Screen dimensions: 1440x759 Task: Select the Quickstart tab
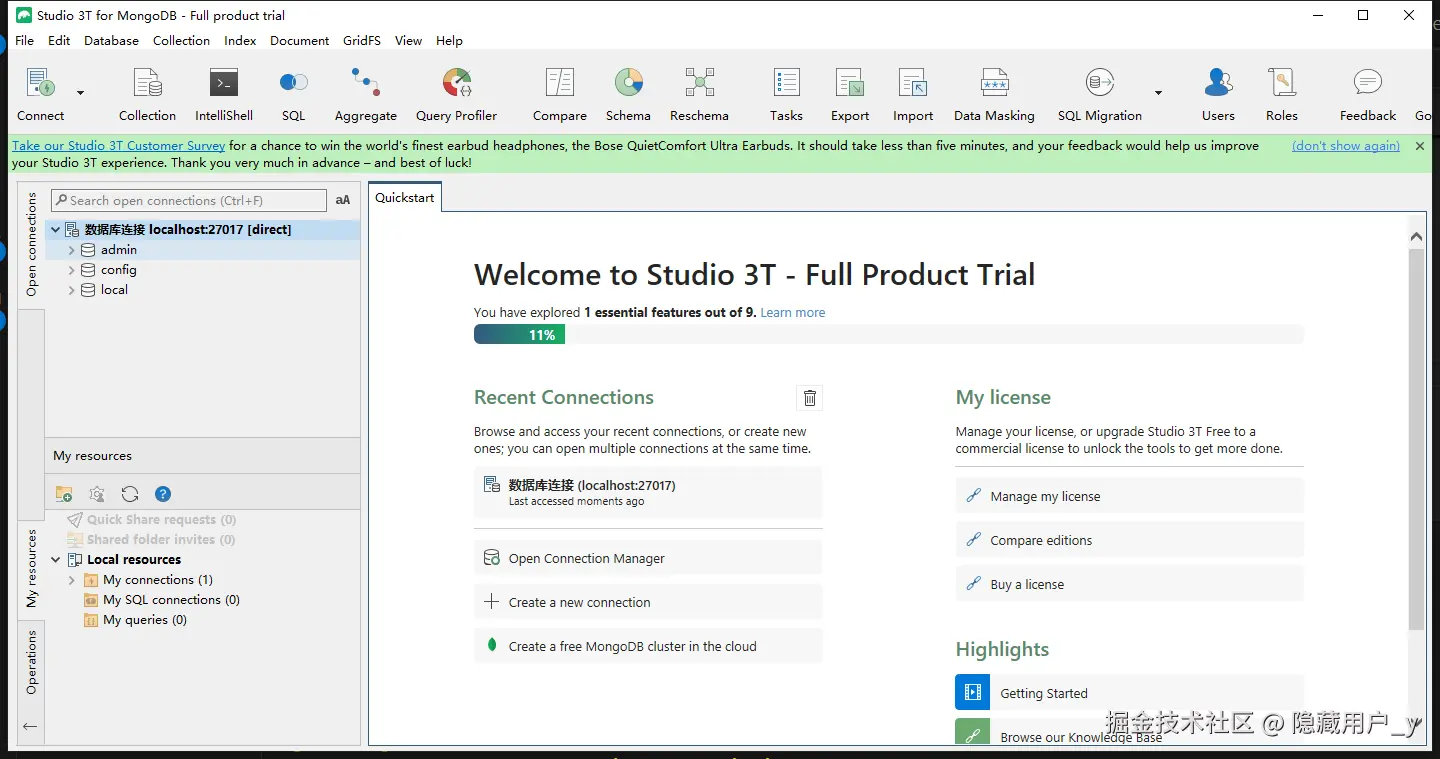405,198
